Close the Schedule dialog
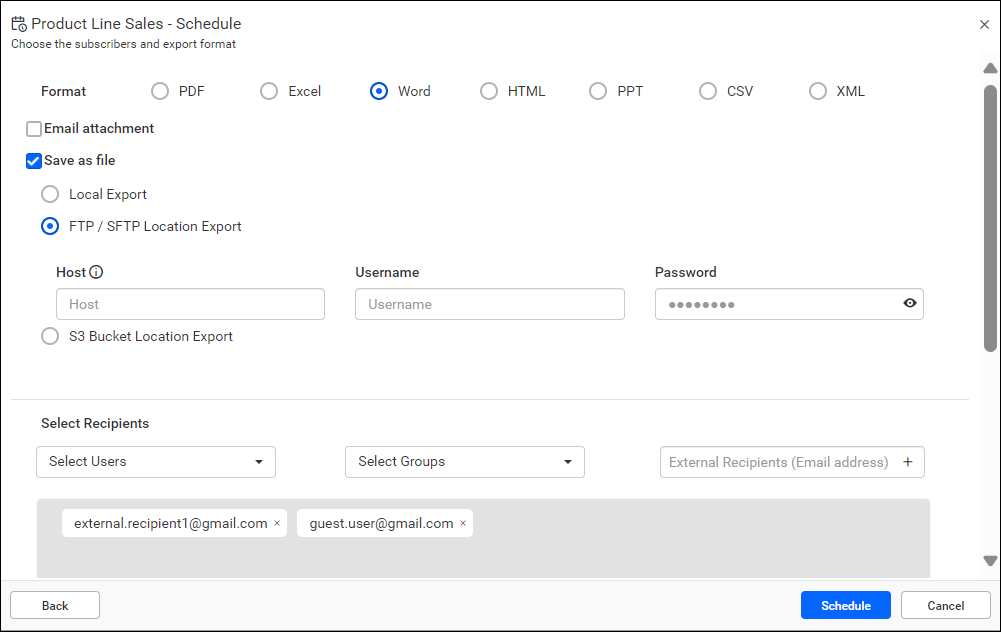 [984, 24]
